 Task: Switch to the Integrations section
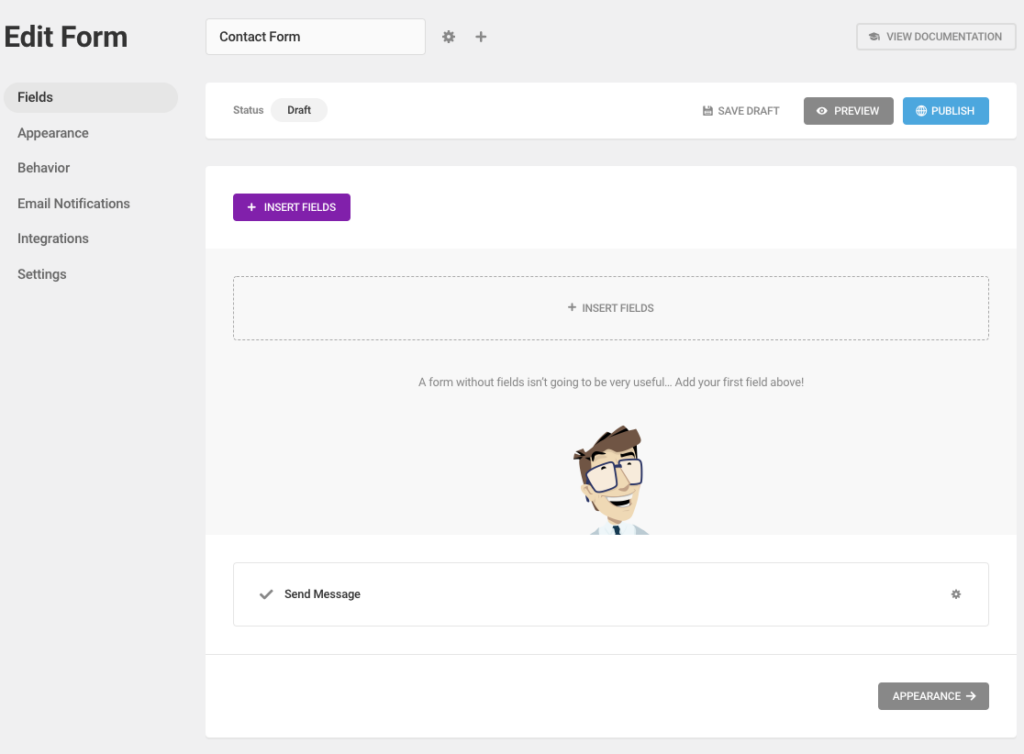click(52, 238)
